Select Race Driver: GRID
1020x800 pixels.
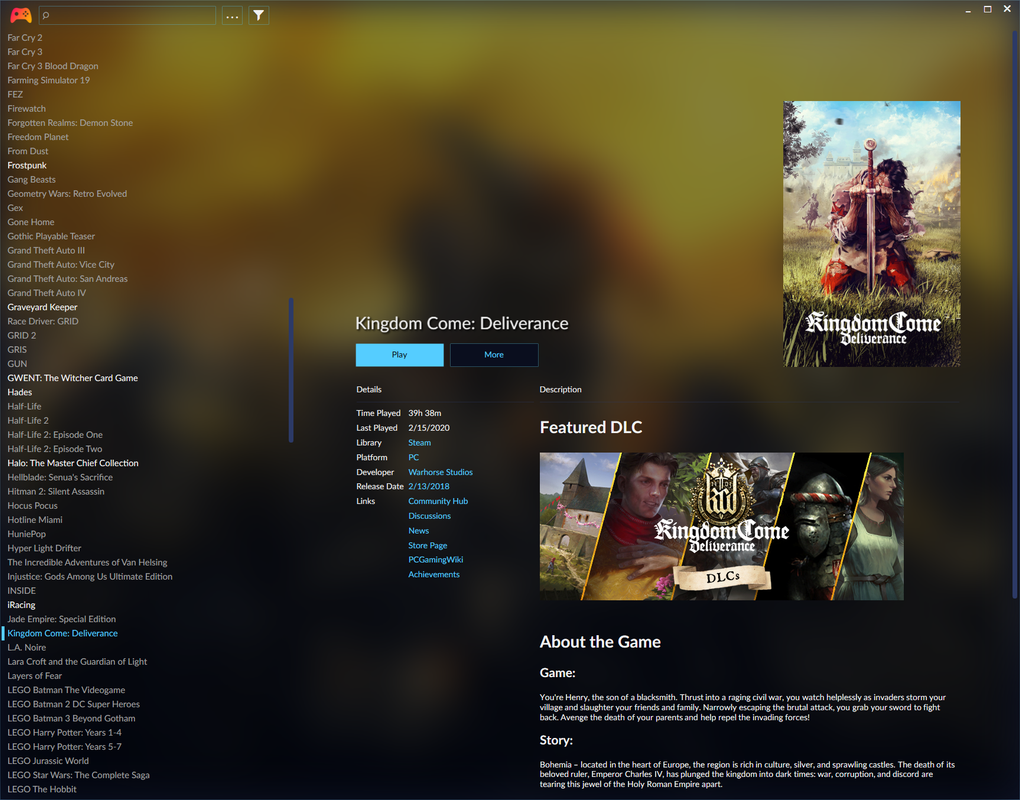42,321
